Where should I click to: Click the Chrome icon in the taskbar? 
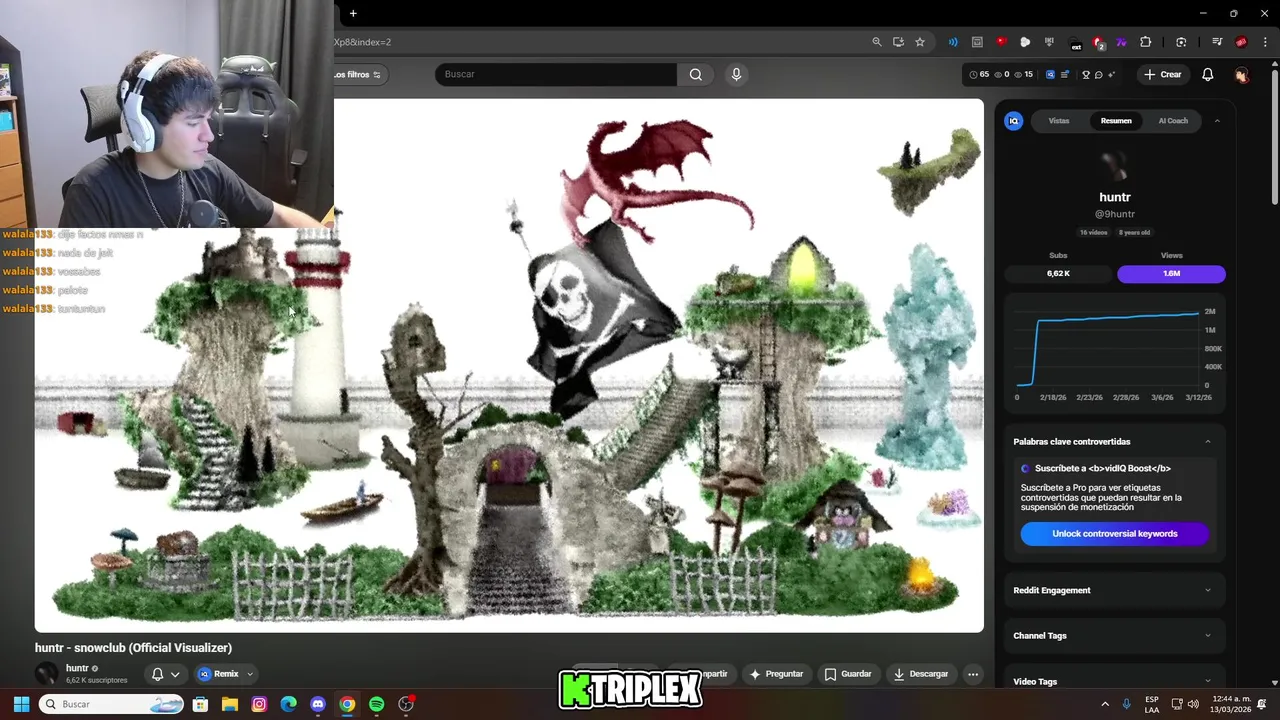(x=347, y=704)
